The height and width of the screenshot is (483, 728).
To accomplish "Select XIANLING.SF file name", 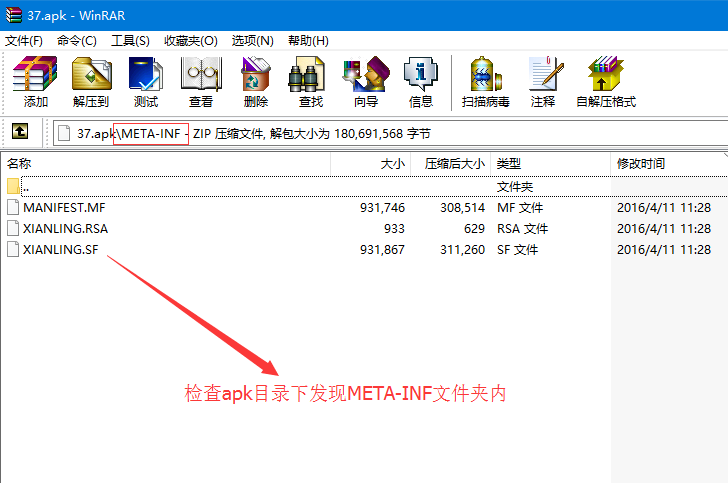I will click(x=61, y=249).
